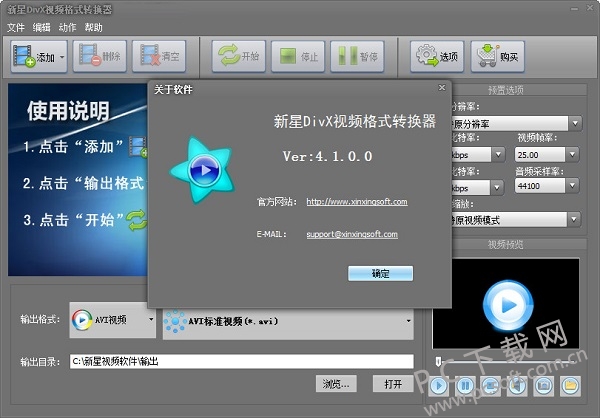Play the preview with the small play button
Screen dimensions: 600x418
point(439,385)
